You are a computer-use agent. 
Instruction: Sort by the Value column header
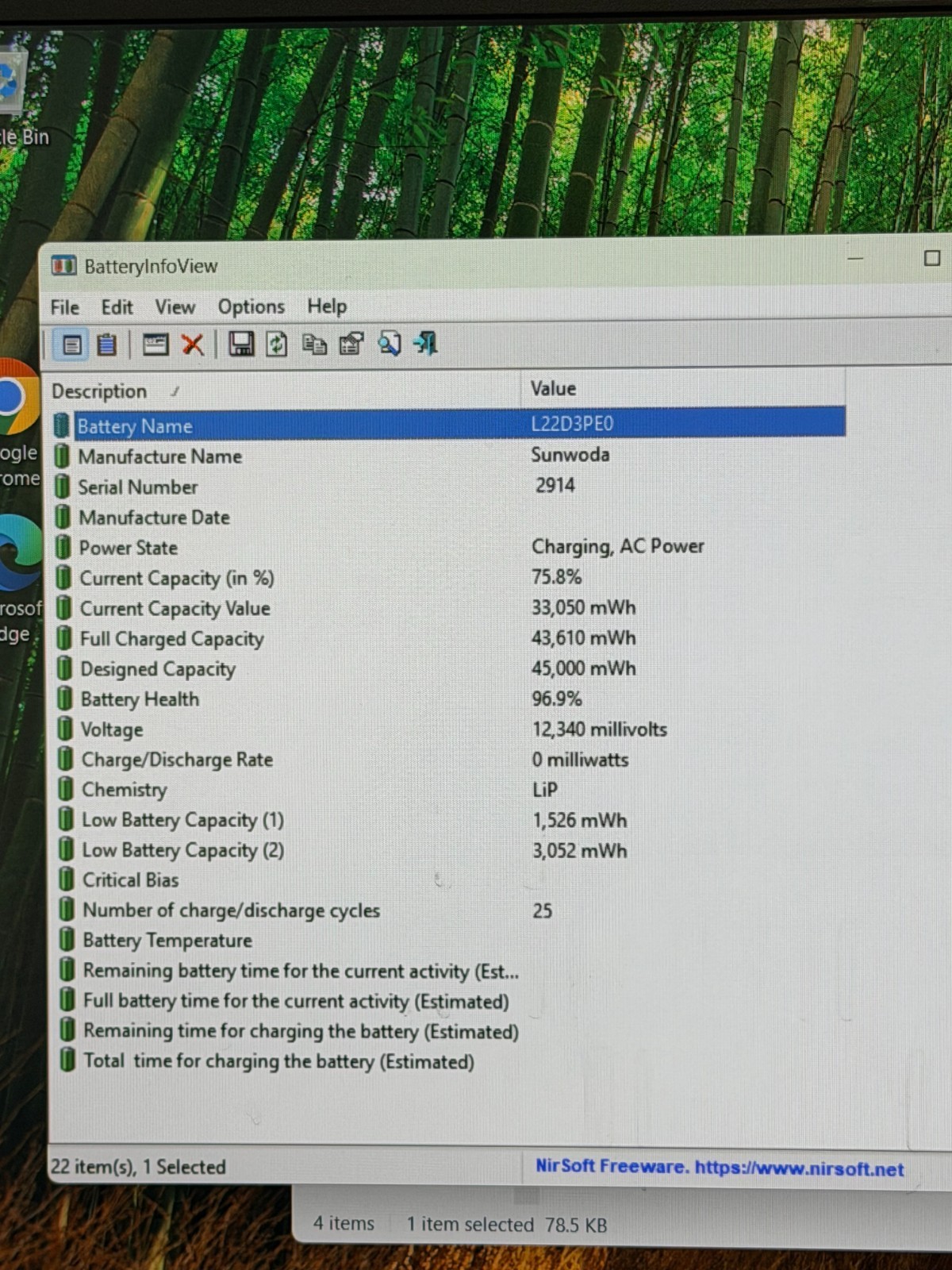[x=684, y=388]
